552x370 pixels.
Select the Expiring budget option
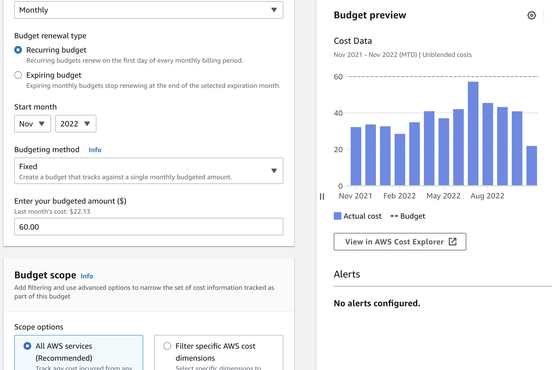pos(18,75)
